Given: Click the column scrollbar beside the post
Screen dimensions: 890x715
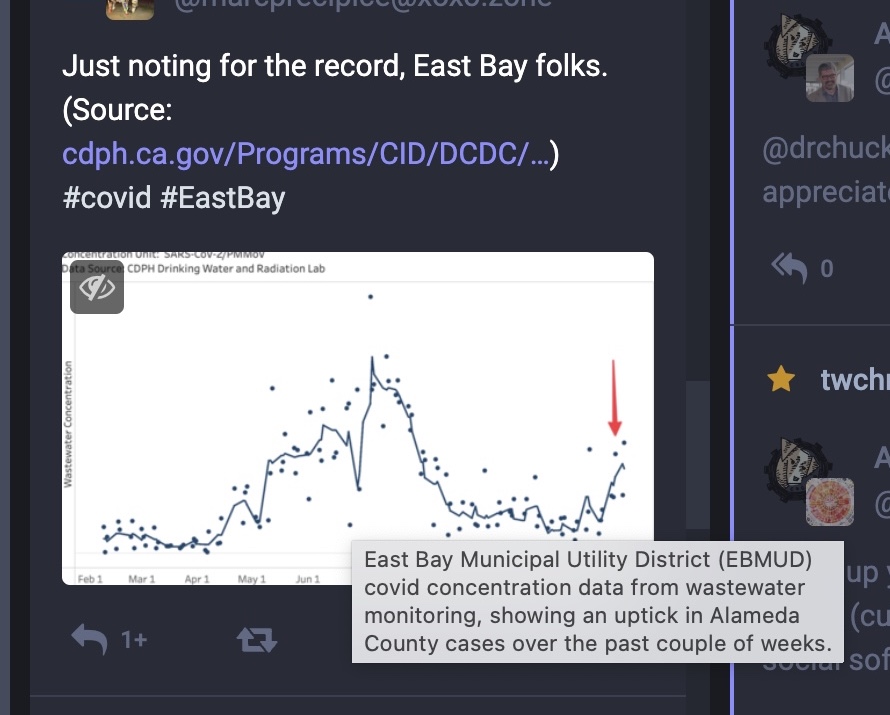Looking at the screenshot, I should point(698,454).
